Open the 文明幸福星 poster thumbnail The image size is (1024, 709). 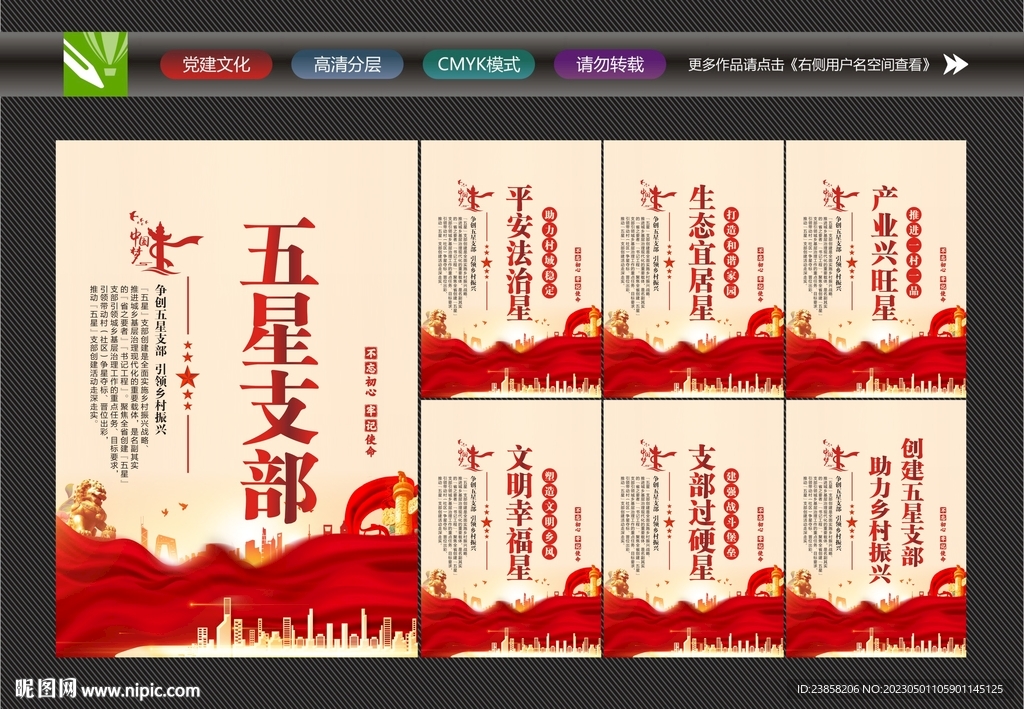511,529
